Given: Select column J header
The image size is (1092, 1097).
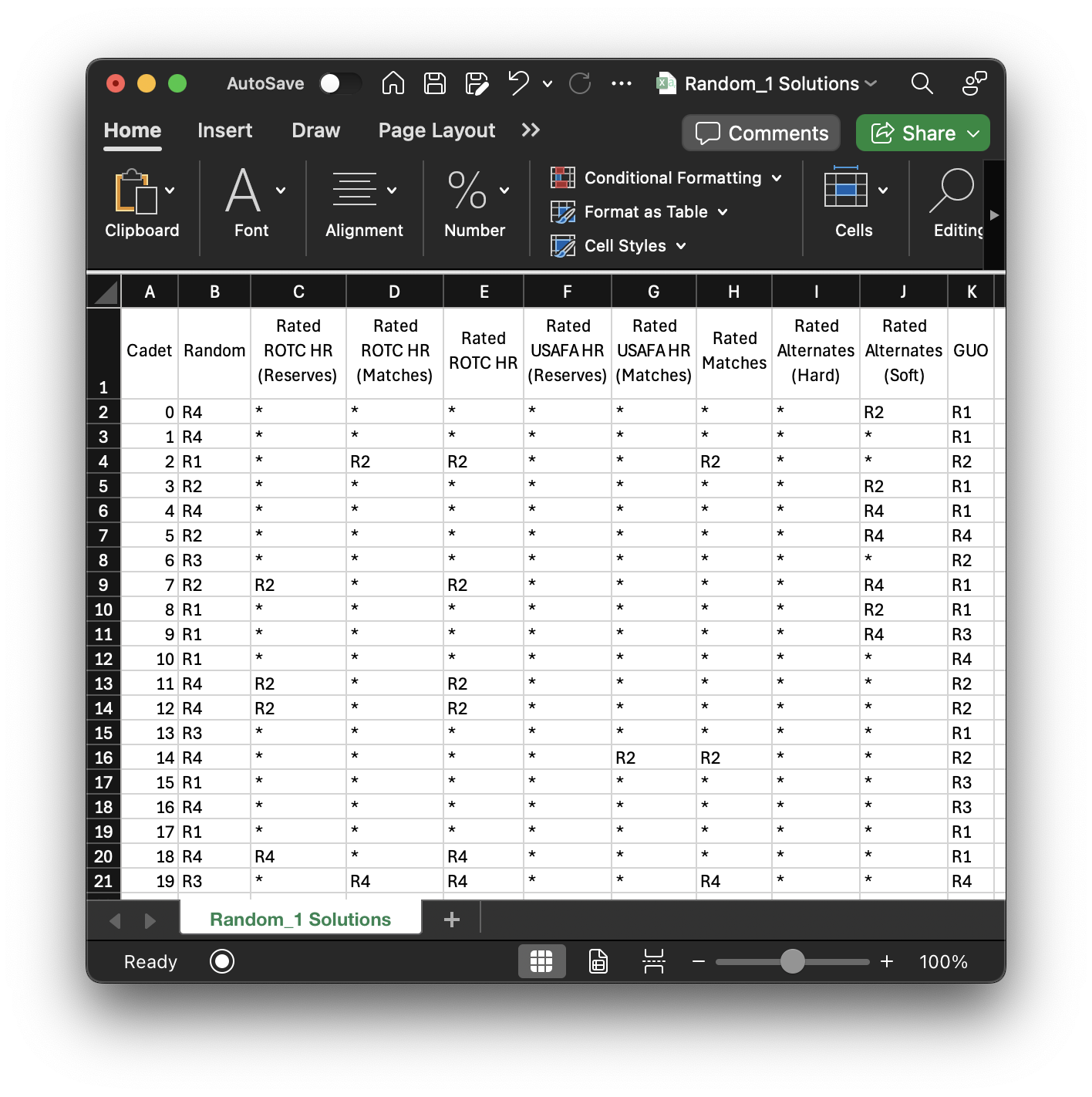Looking at the screenshot, I should coord(903,292).
